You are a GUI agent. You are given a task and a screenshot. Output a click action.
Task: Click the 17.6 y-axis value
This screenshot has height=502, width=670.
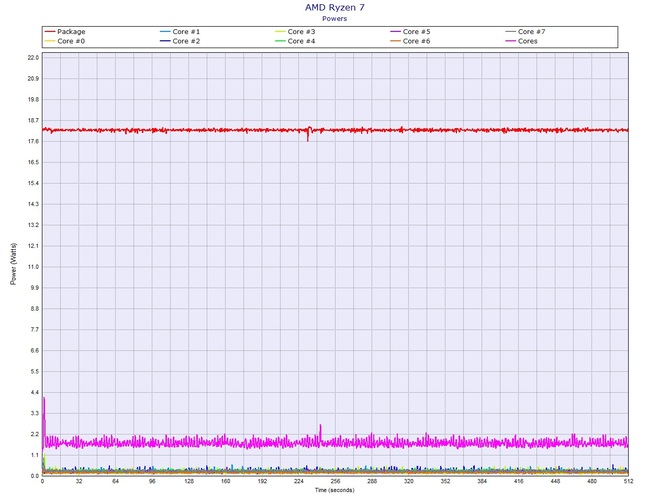click(33, 141)
